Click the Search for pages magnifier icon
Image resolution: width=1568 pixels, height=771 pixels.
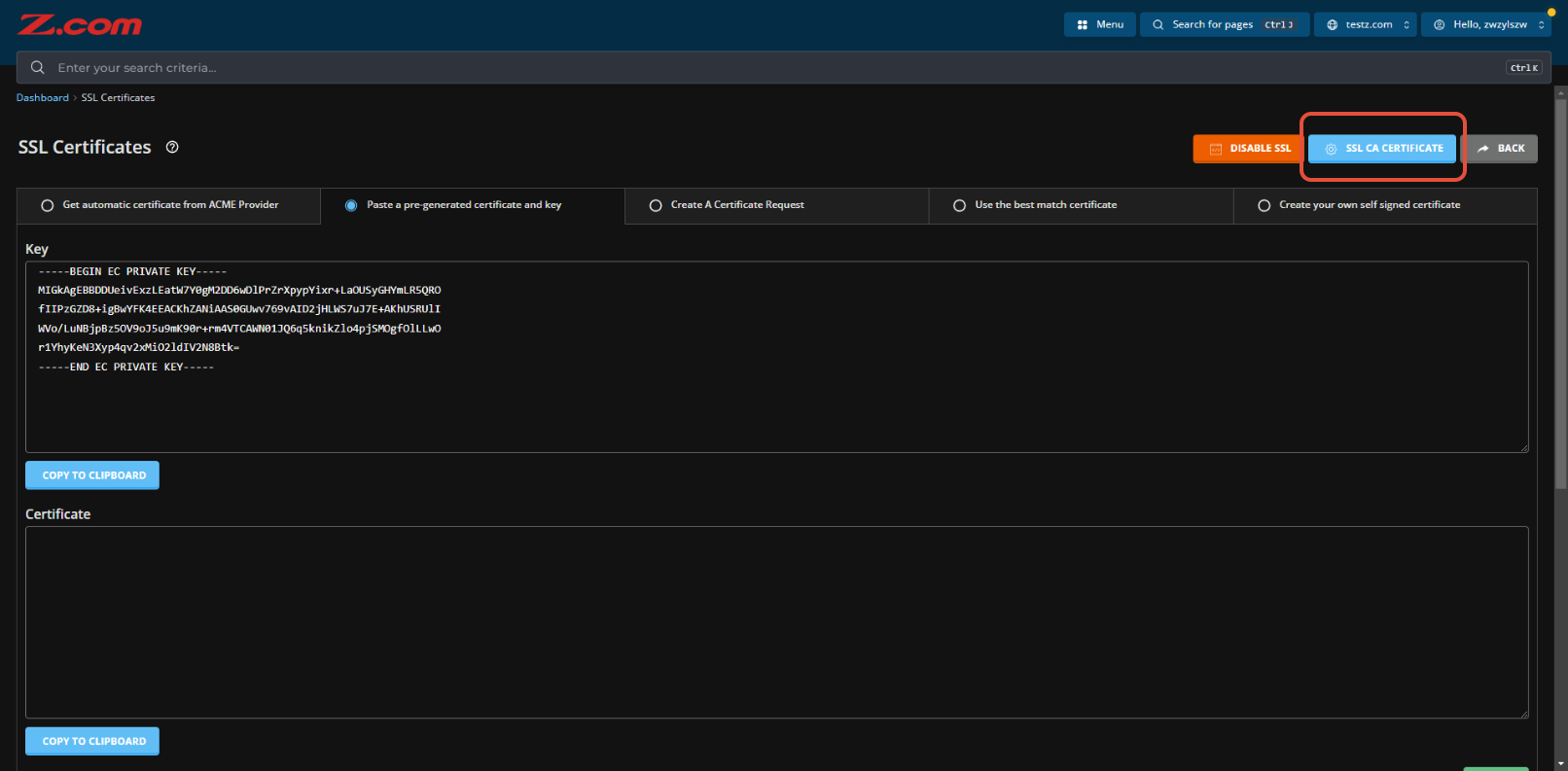pos(1158,25)
